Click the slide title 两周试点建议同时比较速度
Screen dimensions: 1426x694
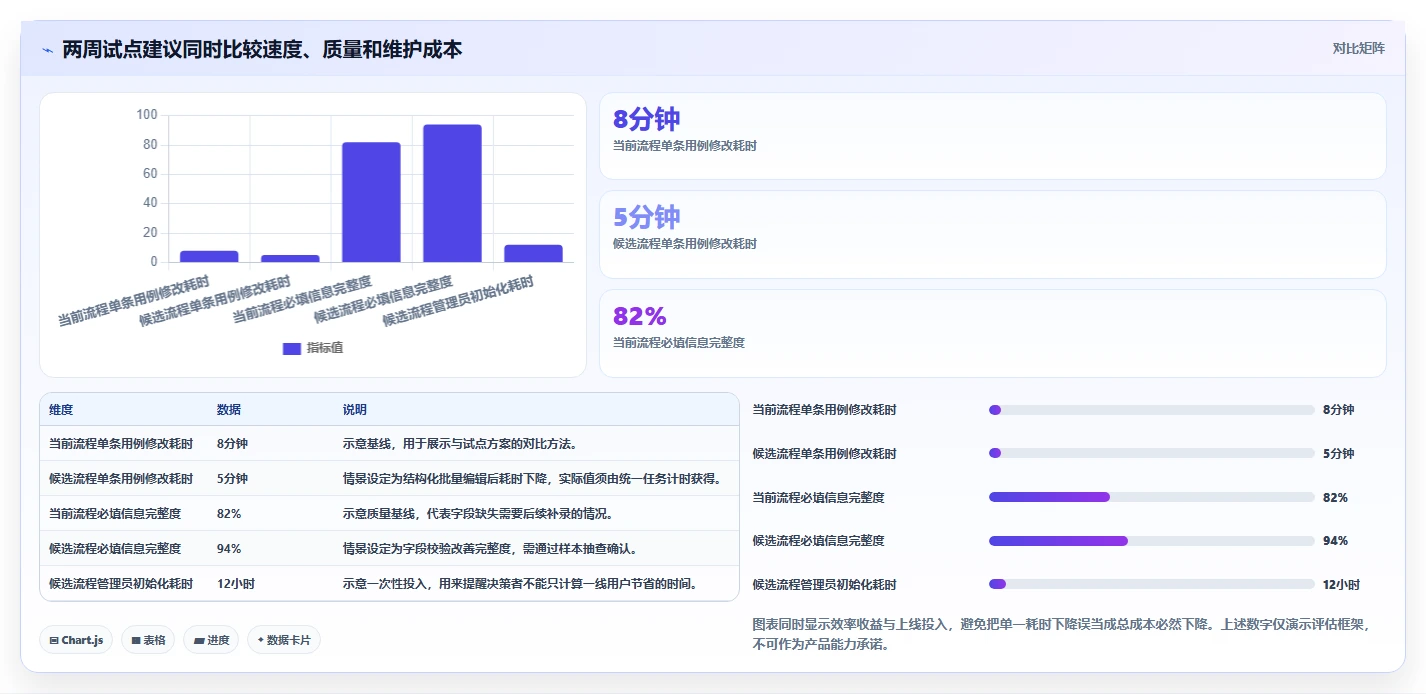(262, 49)
